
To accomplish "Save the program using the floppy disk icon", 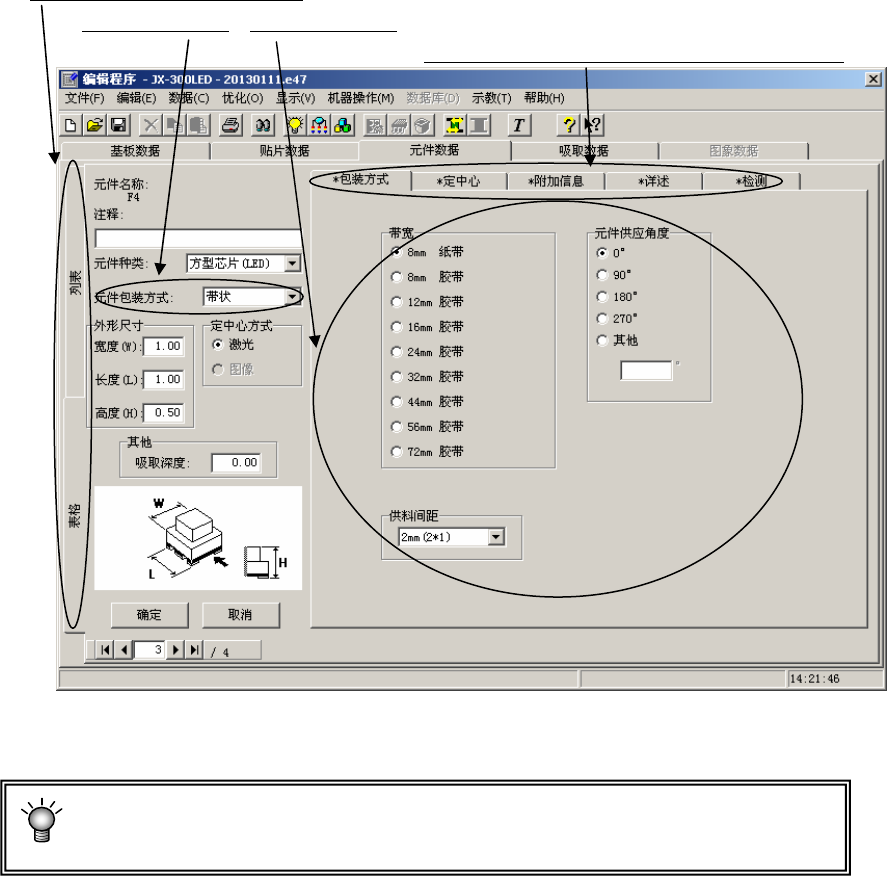I will [x=117, y=125].
